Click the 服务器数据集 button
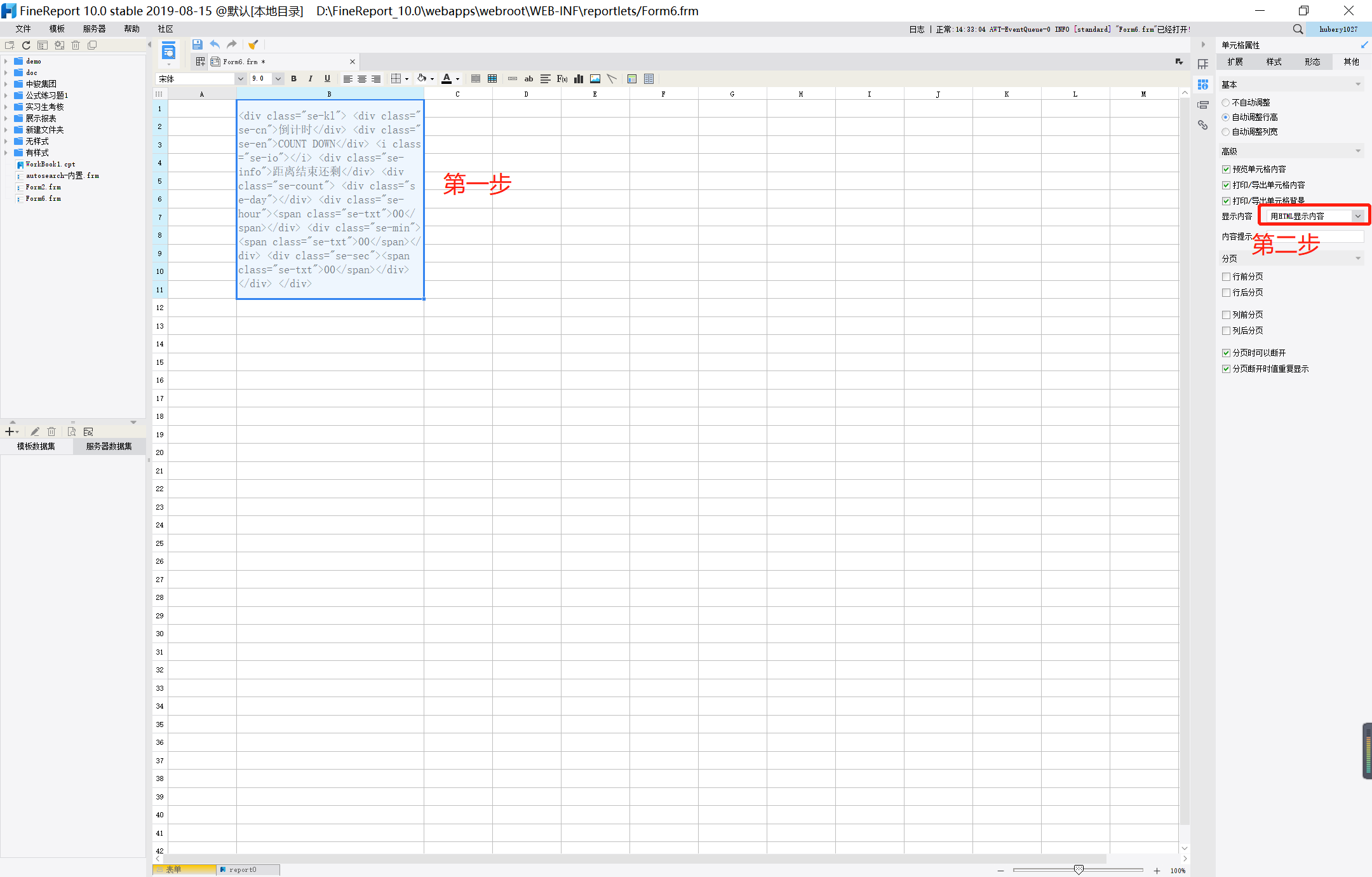Screen dimensions: 1372x877 pos(109,446)
